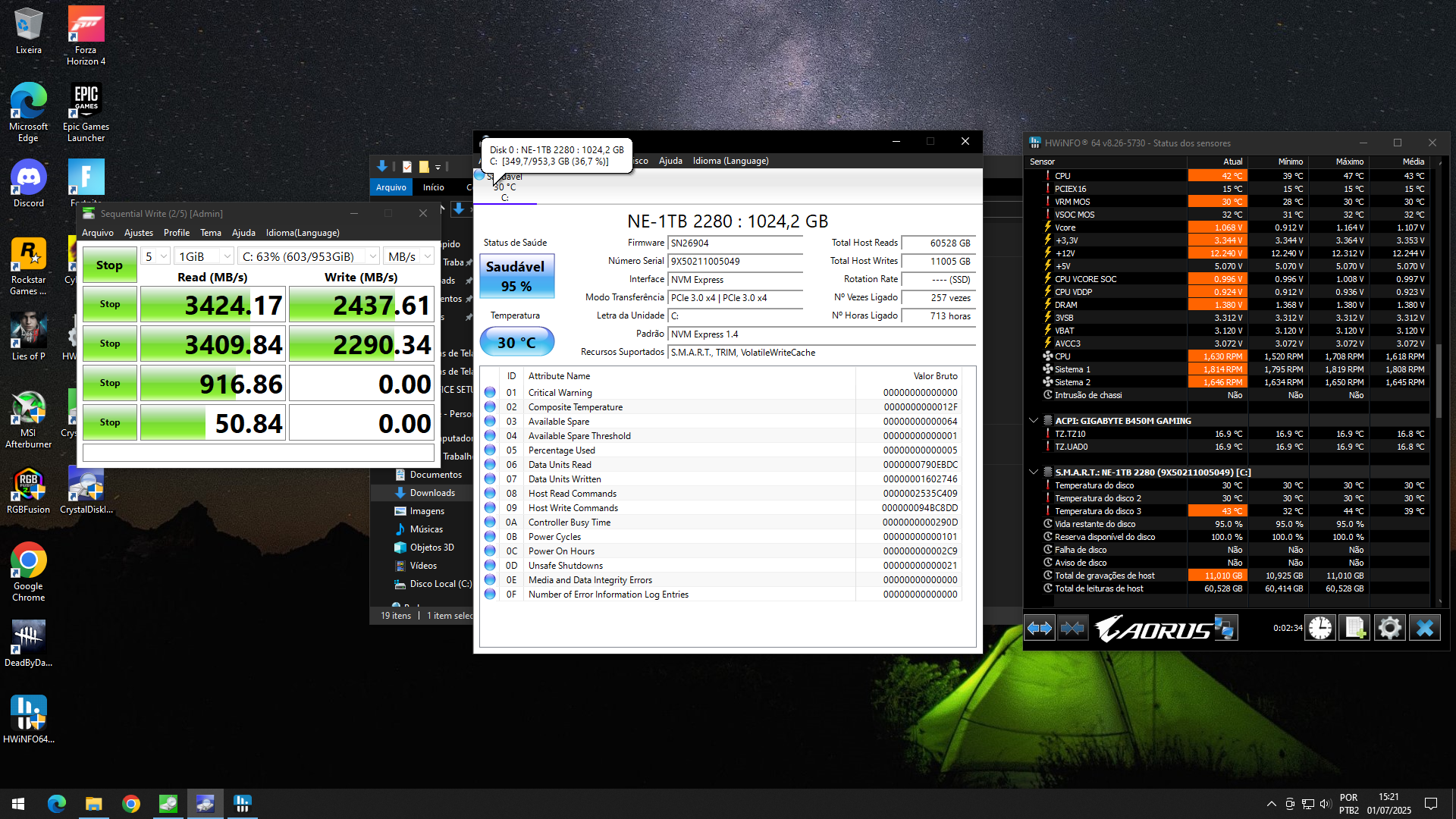Open CrystalDiskMark from taskbar

(x=168, y=804)
